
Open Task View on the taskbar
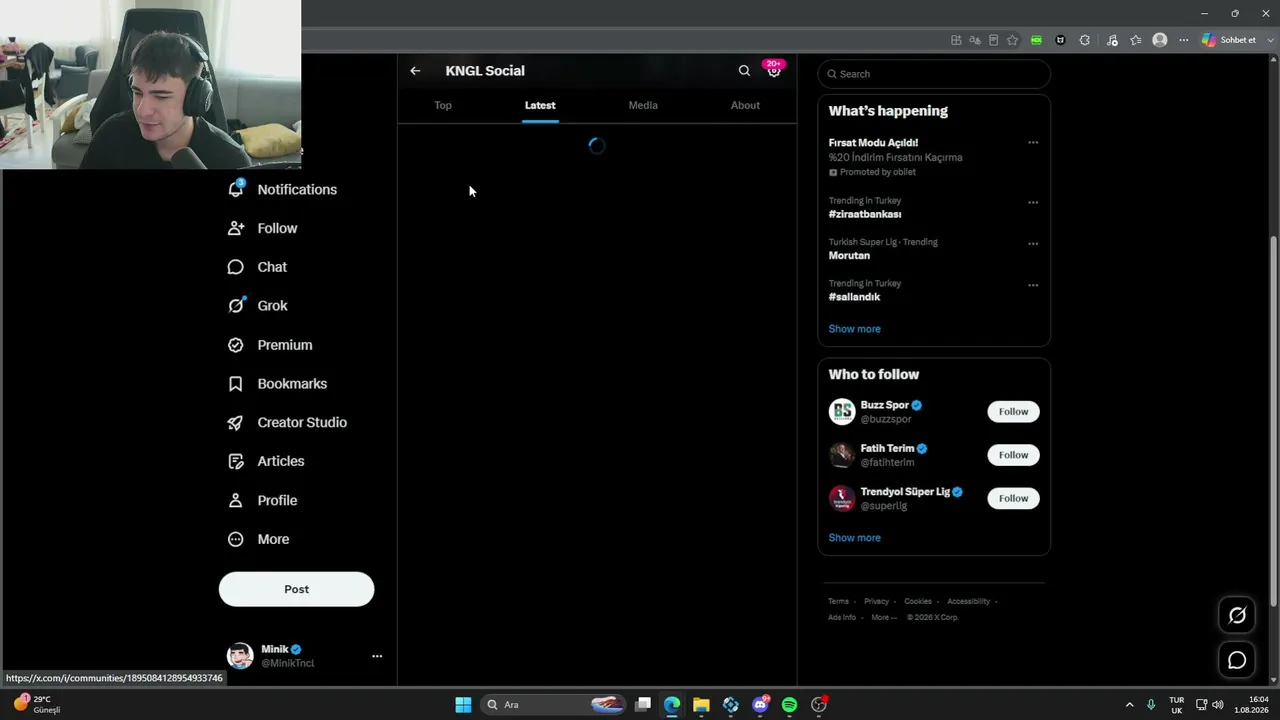coord(643,705)
